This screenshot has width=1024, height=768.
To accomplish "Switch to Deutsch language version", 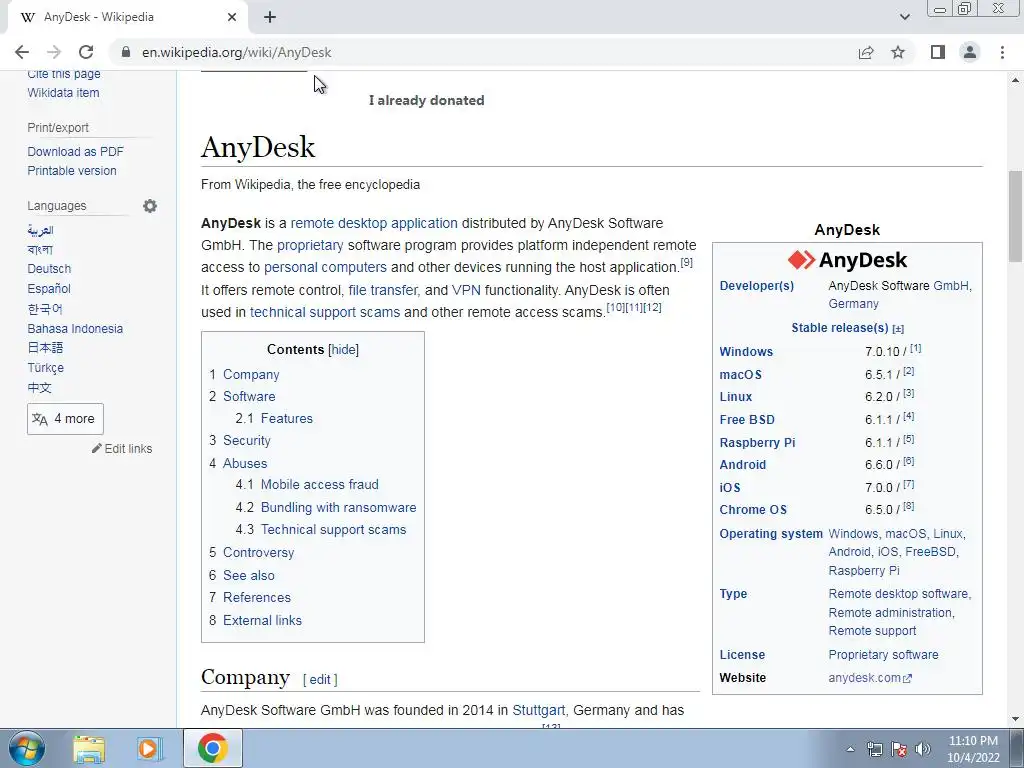I will [49, 268].
